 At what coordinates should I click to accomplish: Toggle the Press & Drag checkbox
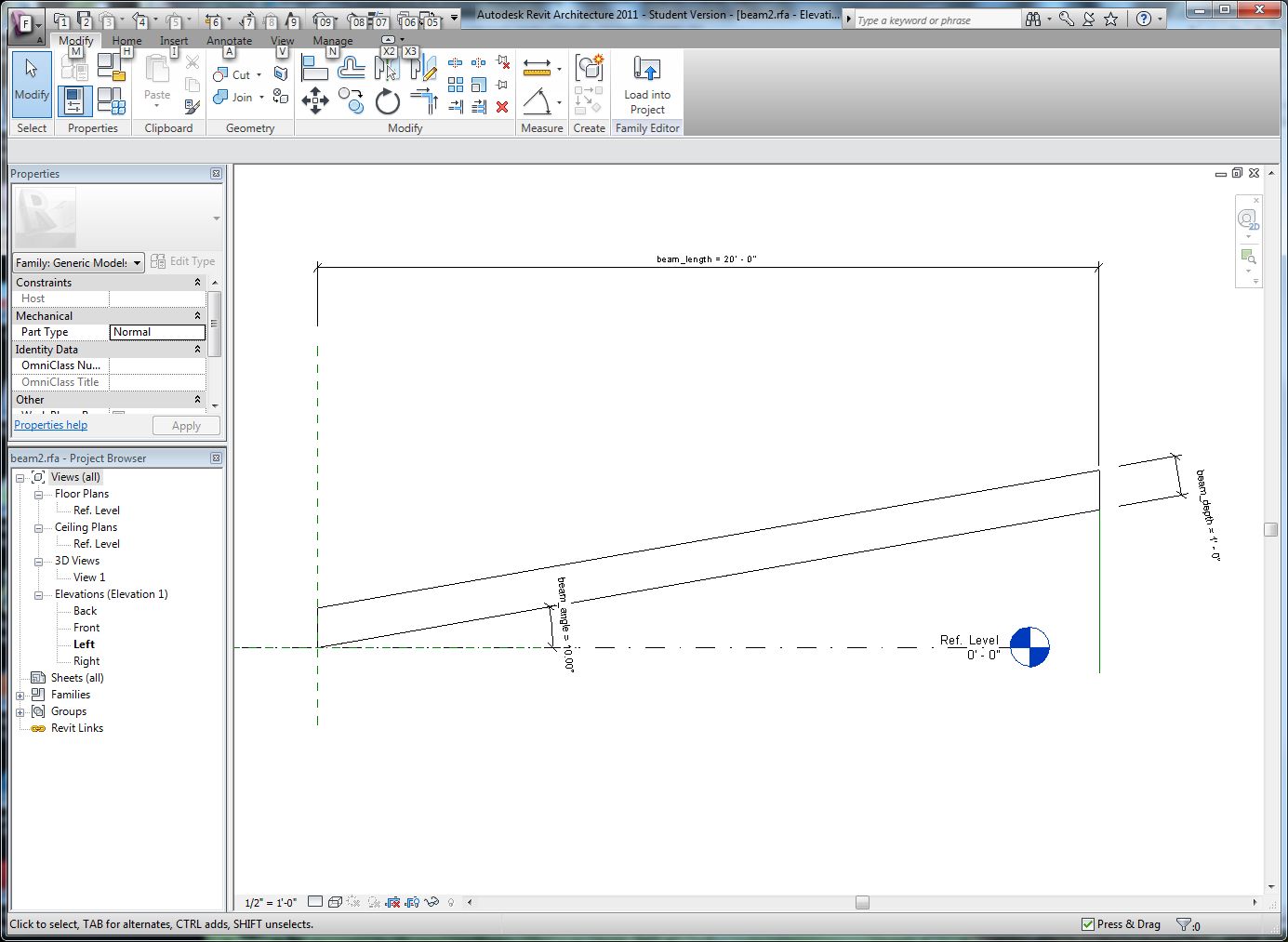tap(1086, 923)
